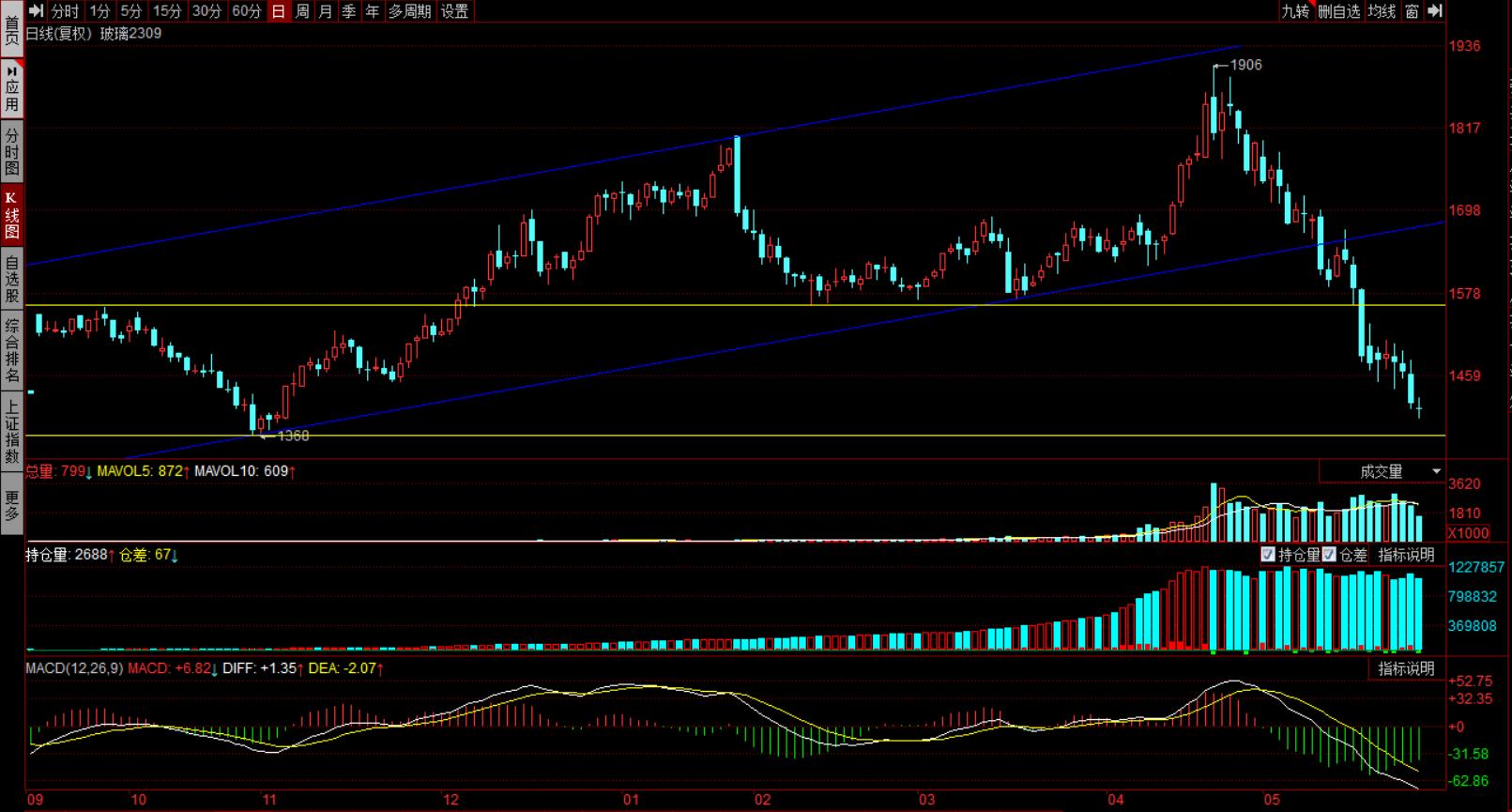Click the MAVOL5: 872 readout
The width and height of the screenshot is (1512, 812).
point(144,471)
